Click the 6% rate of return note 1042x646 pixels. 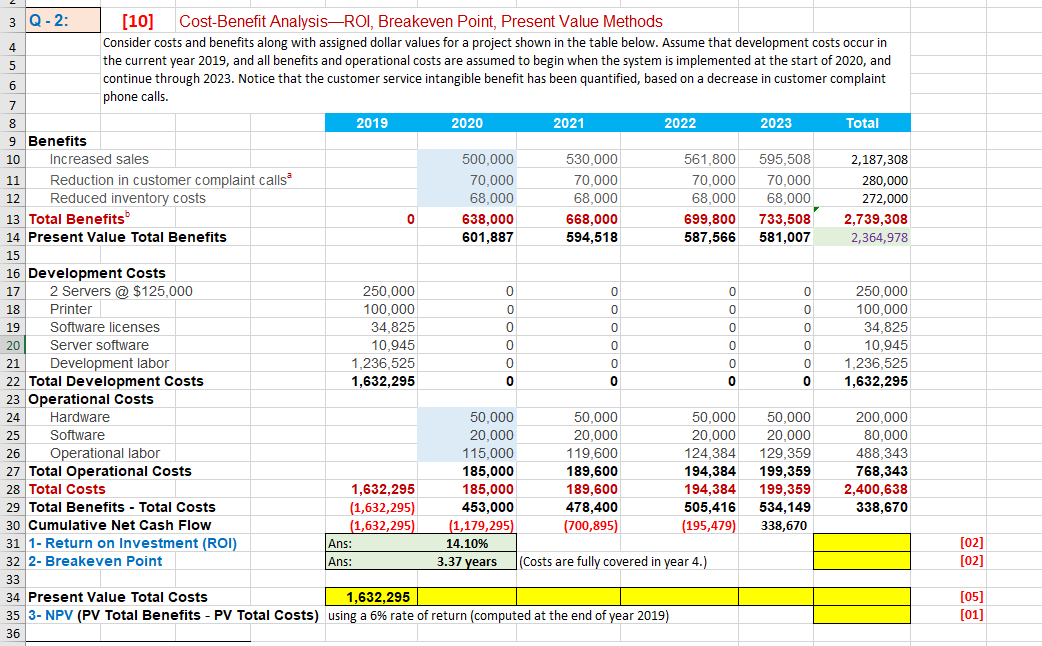click(498, 615)
